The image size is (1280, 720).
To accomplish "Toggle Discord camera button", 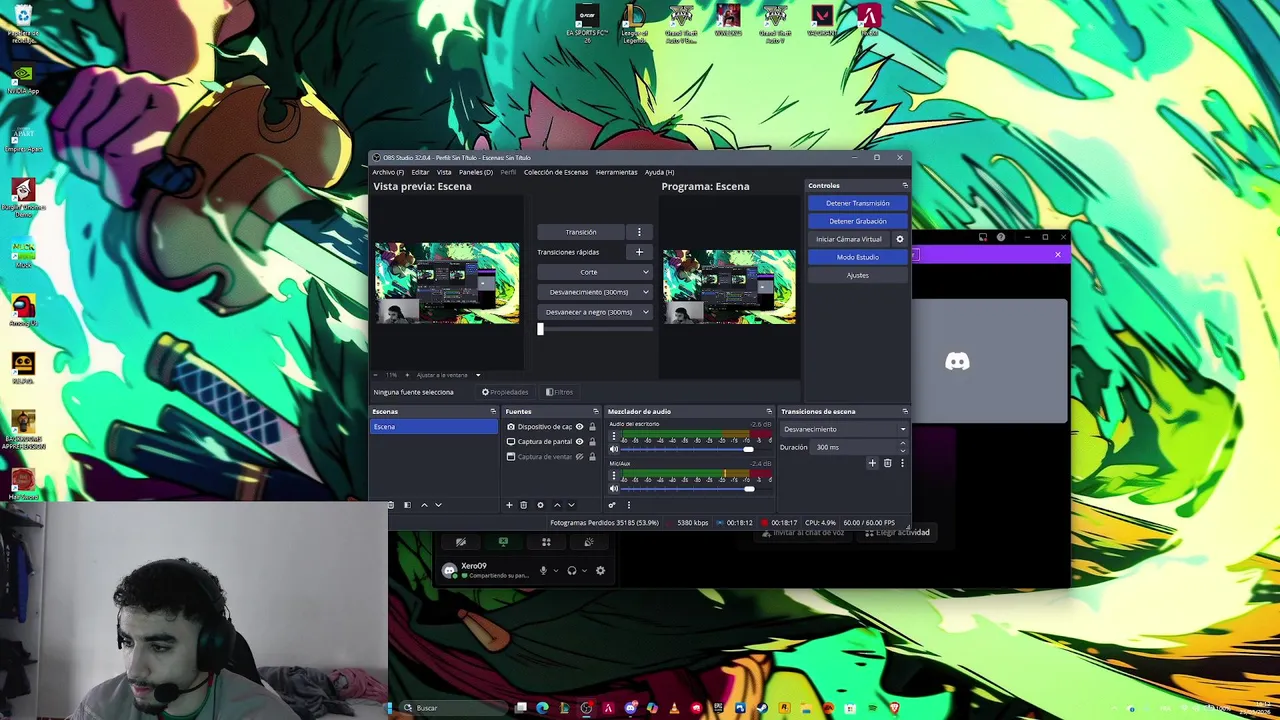I will coord(461,542).
